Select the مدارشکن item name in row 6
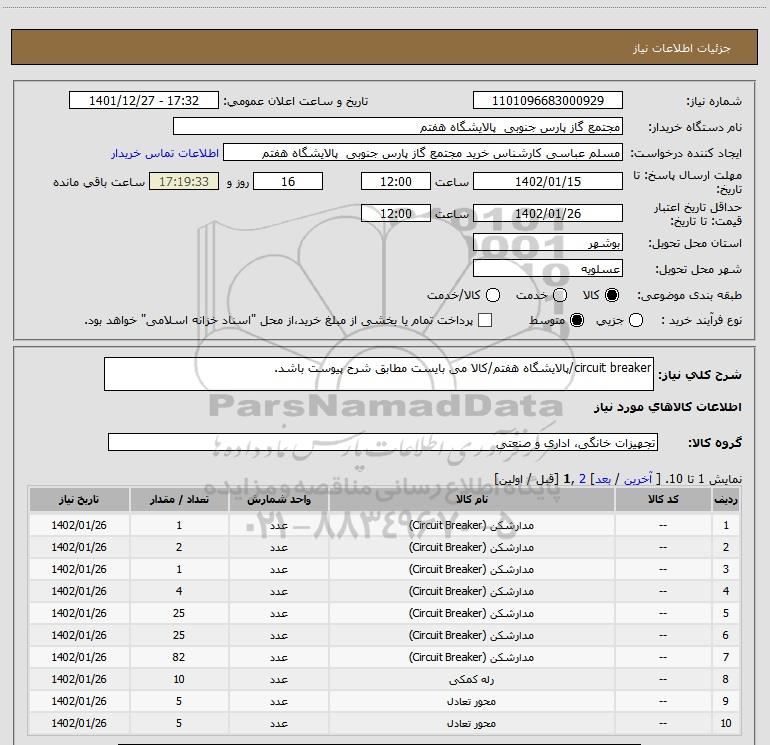770x745 pixels. pos(471,635)
